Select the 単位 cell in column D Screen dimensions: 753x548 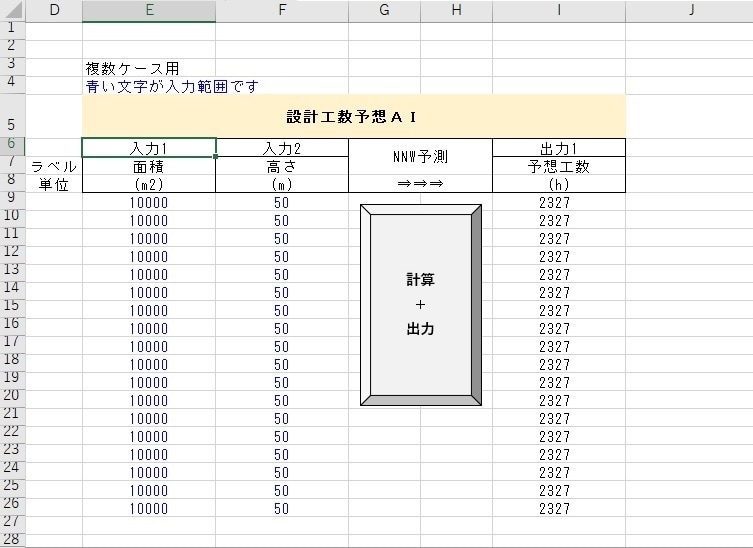(x=54, y=184)
